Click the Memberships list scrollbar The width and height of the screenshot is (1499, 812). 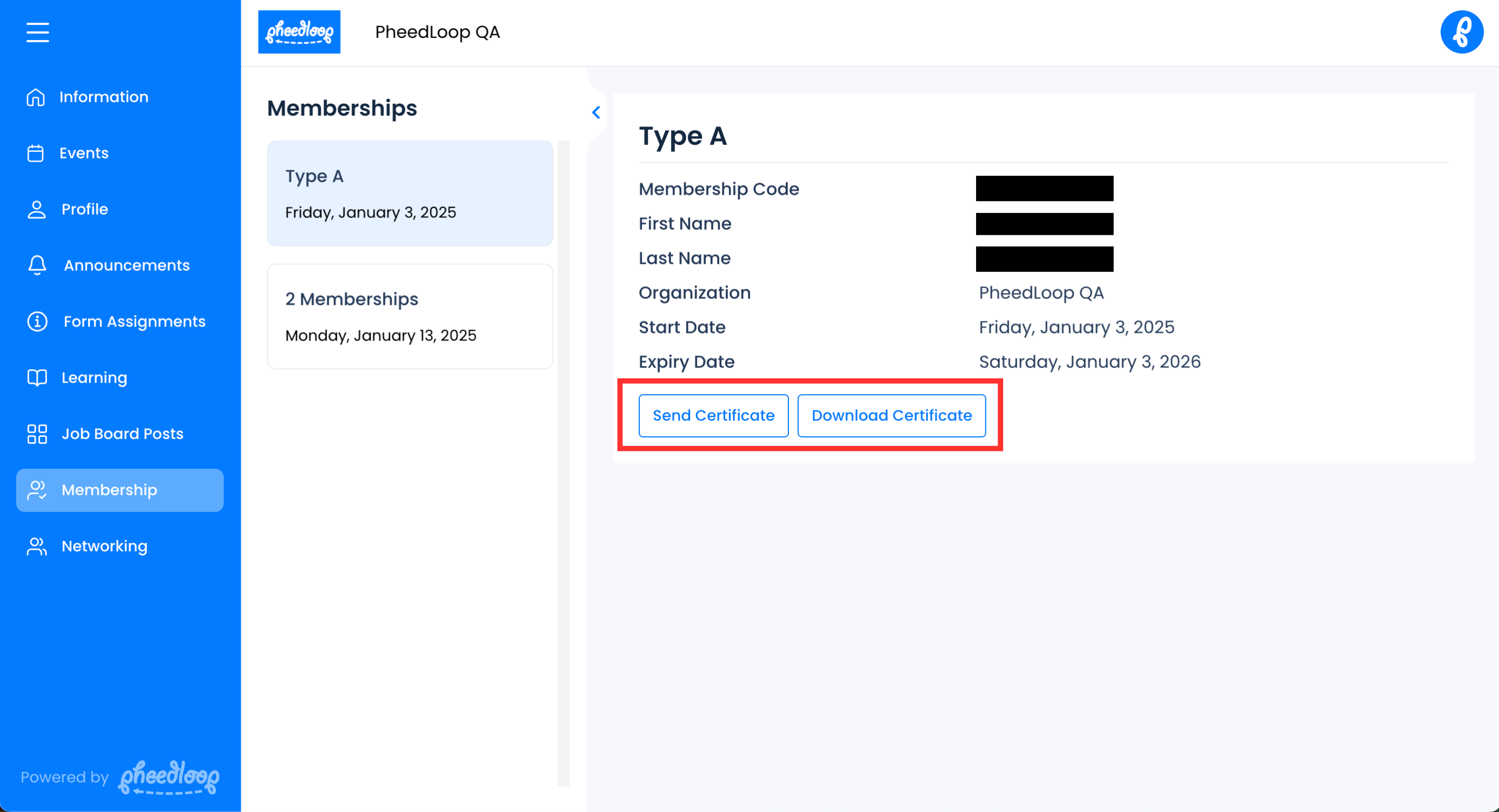point(563,462)
